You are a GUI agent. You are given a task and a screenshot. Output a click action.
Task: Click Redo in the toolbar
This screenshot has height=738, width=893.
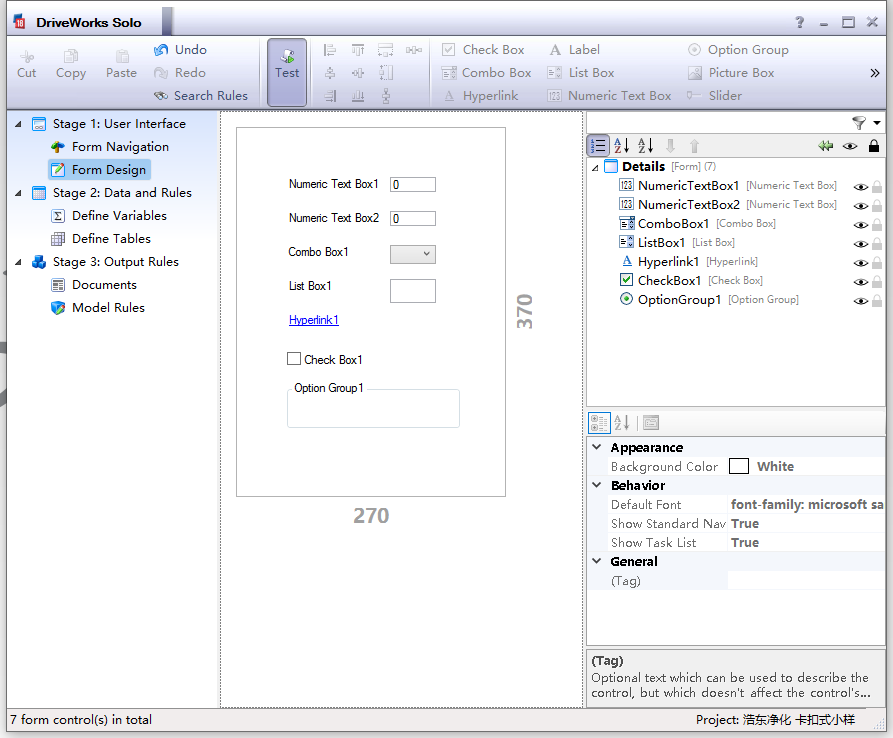(180, 73)
